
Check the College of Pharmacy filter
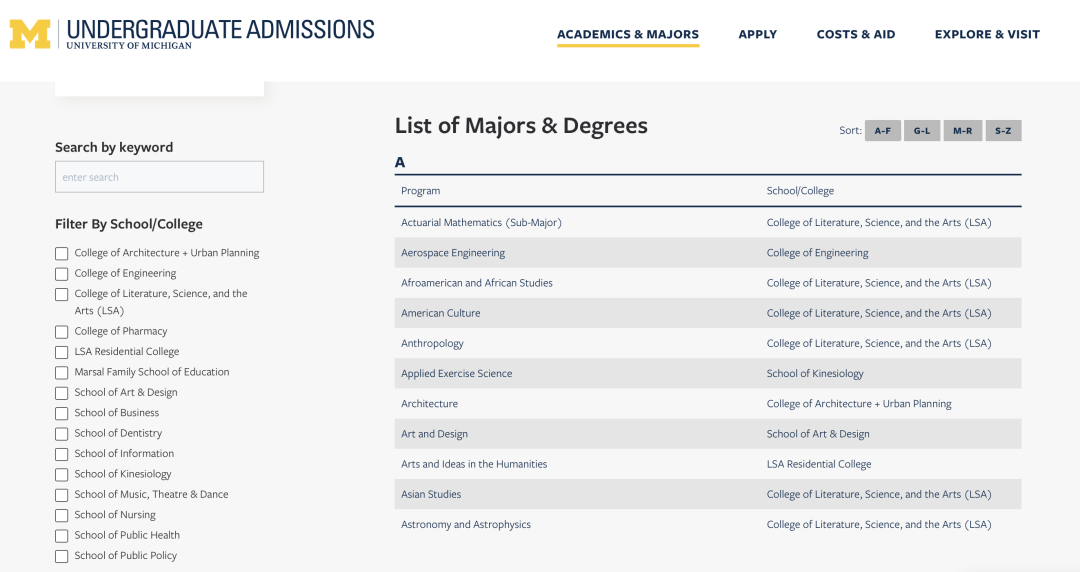click(62, 331)
